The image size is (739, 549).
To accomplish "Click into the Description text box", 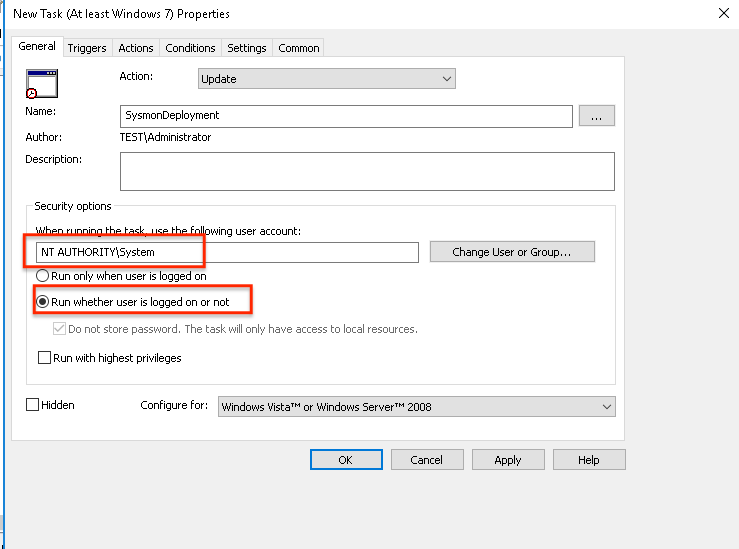I will (366, 171).
